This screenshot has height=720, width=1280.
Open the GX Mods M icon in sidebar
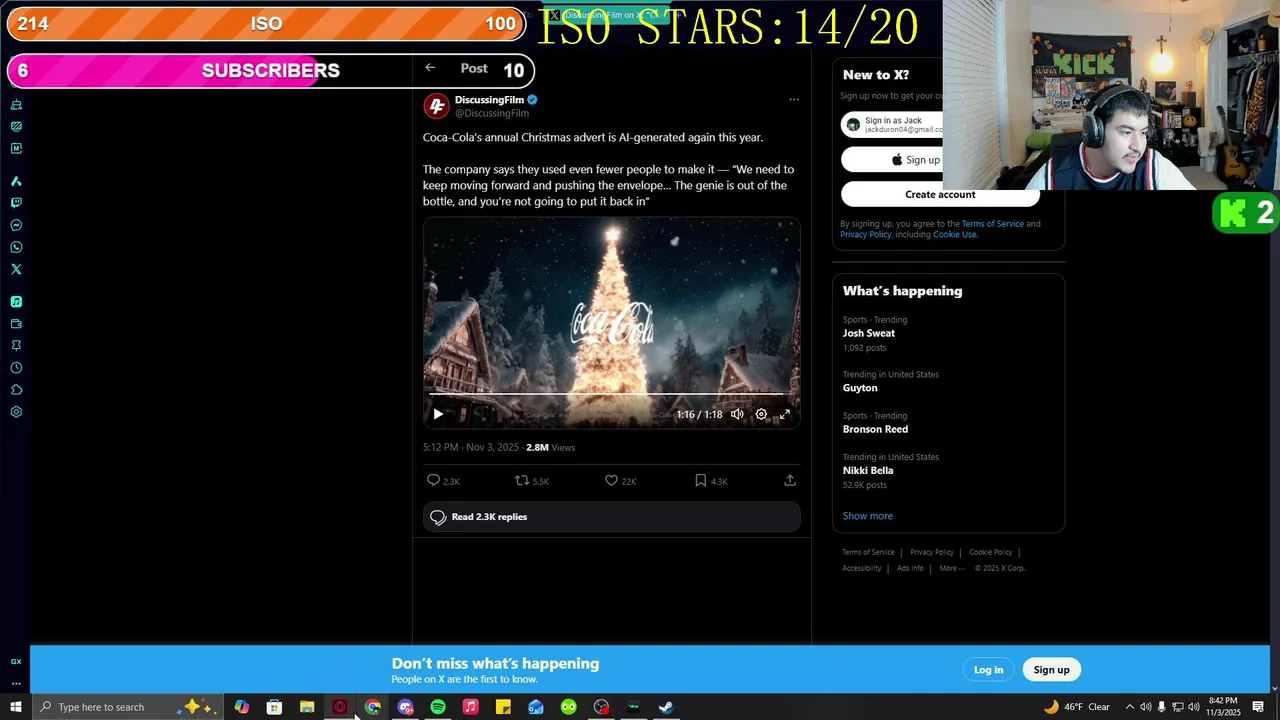click(16, 149)
